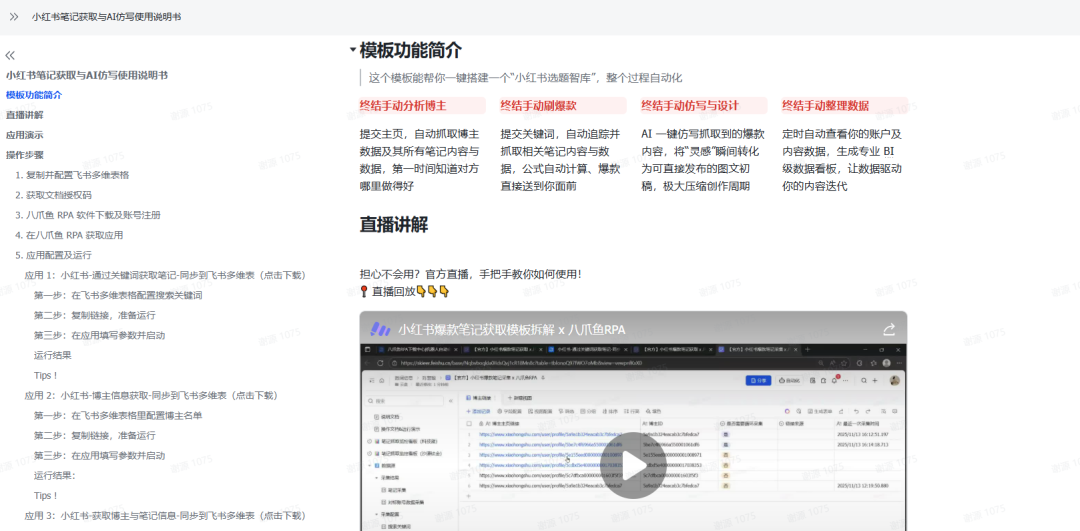Select 运行结果 under 应用 1
This screenshot has height=531, width=1080.
point(52,355)
